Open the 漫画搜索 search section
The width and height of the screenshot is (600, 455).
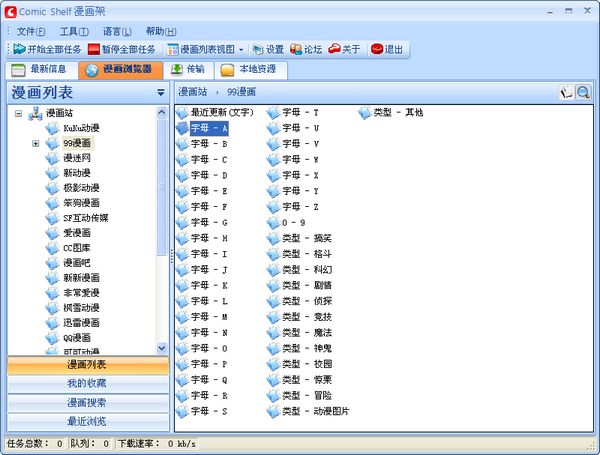pos(87,403)
